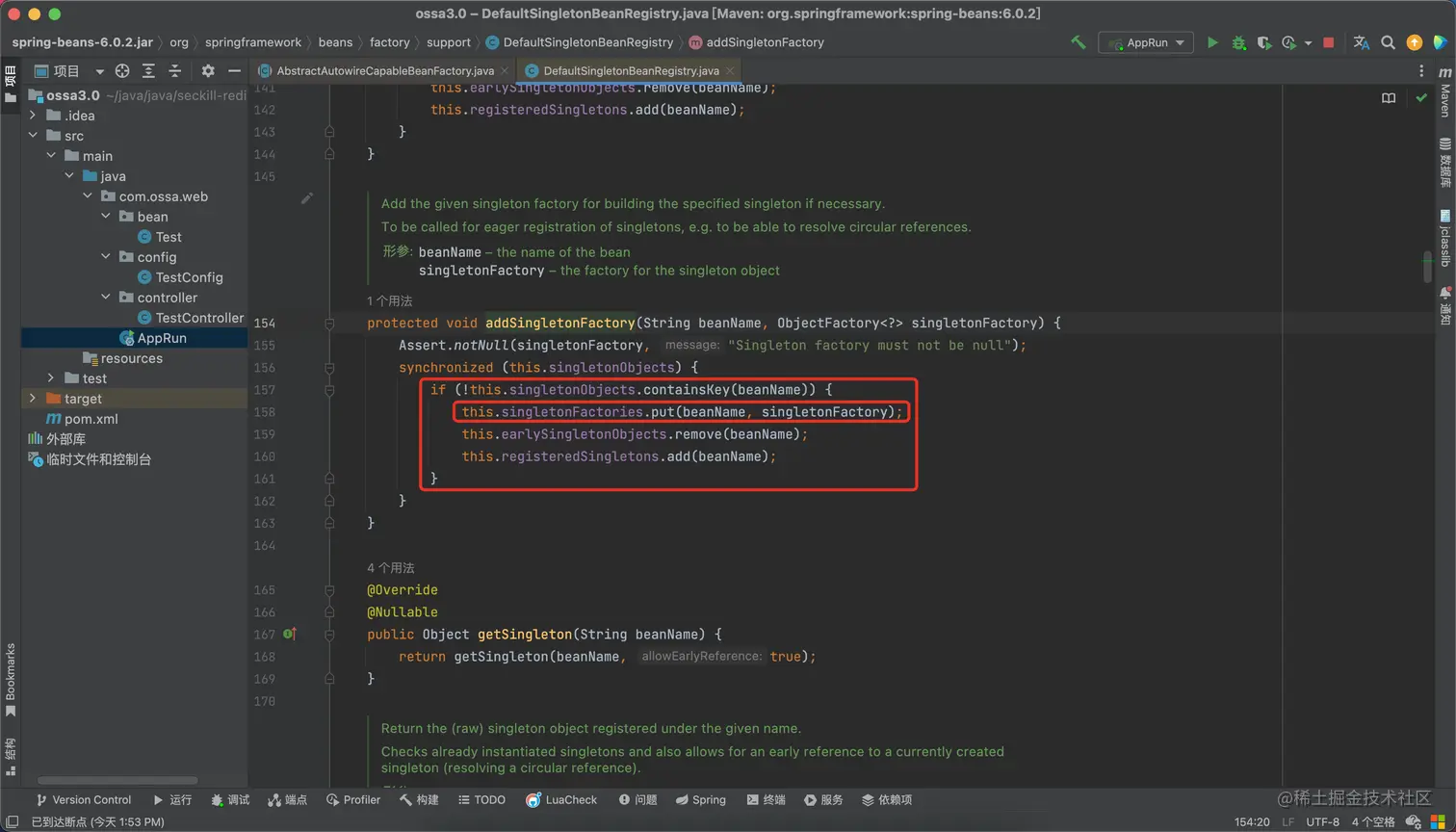Screen dimensions: 1456x832
Task: Click Collapse All icon in project panel
Action: (174, 70)
